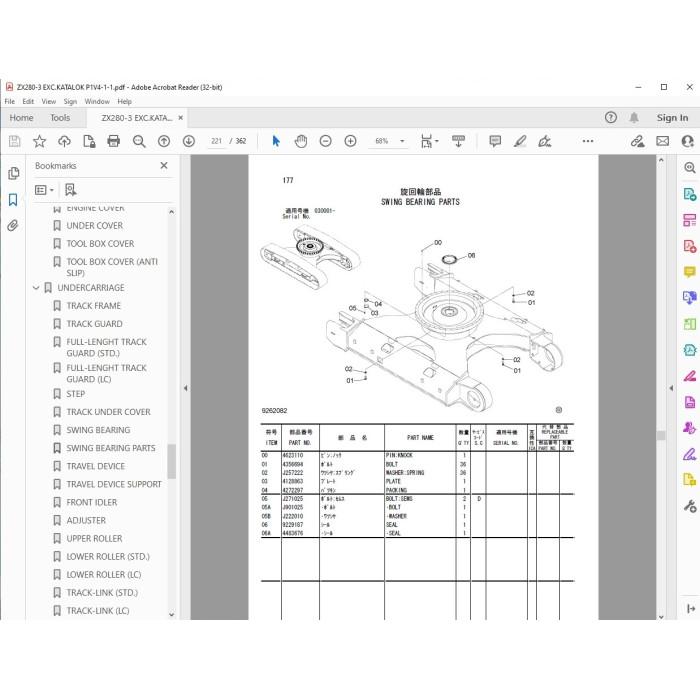
Task: Click the share link icon
Action: (x=638, y=142)
